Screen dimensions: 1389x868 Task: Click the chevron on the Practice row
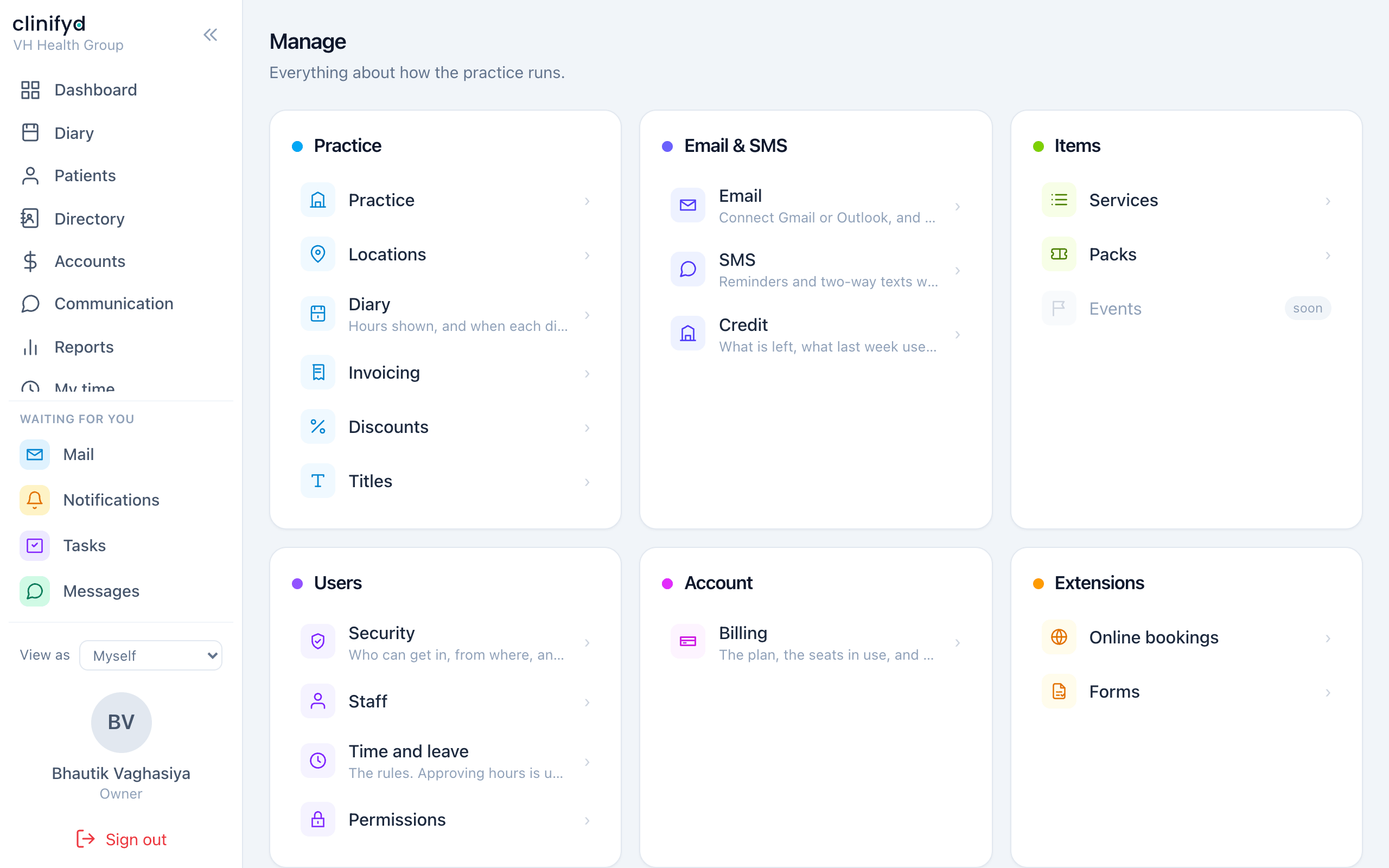(x=587, y=201)
